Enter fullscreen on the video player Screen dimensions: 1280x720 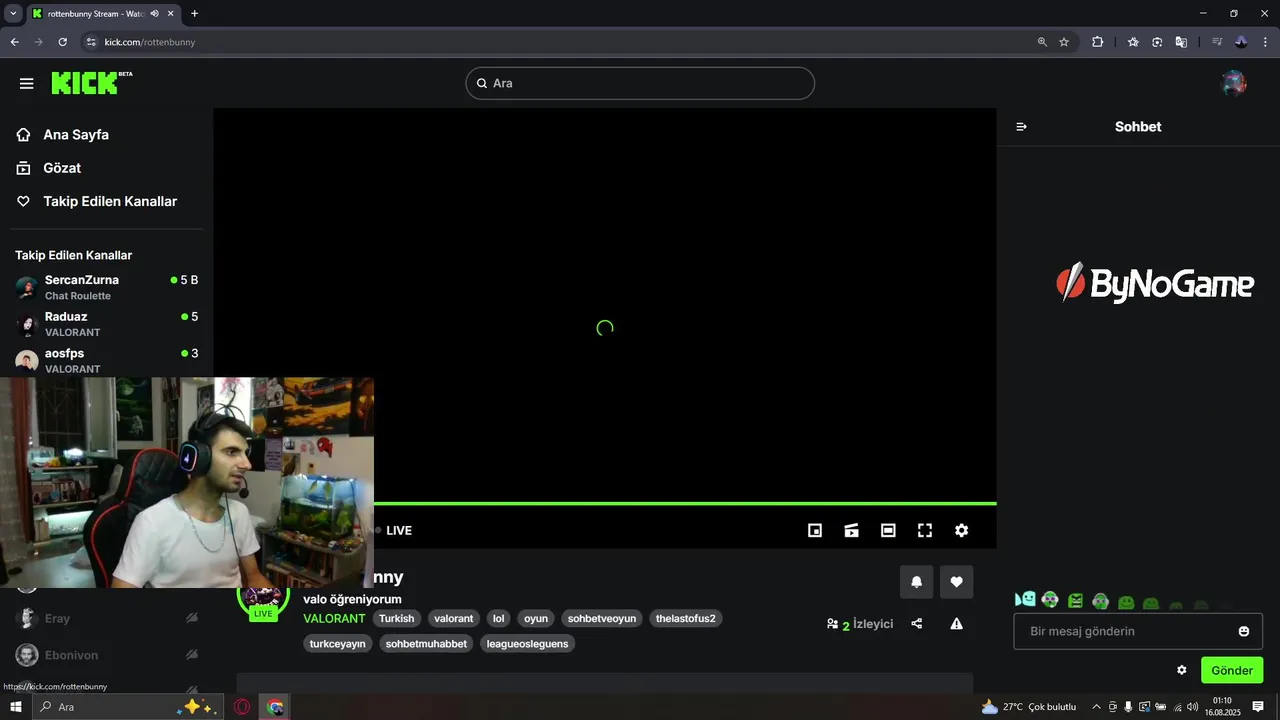click(925, 530)
